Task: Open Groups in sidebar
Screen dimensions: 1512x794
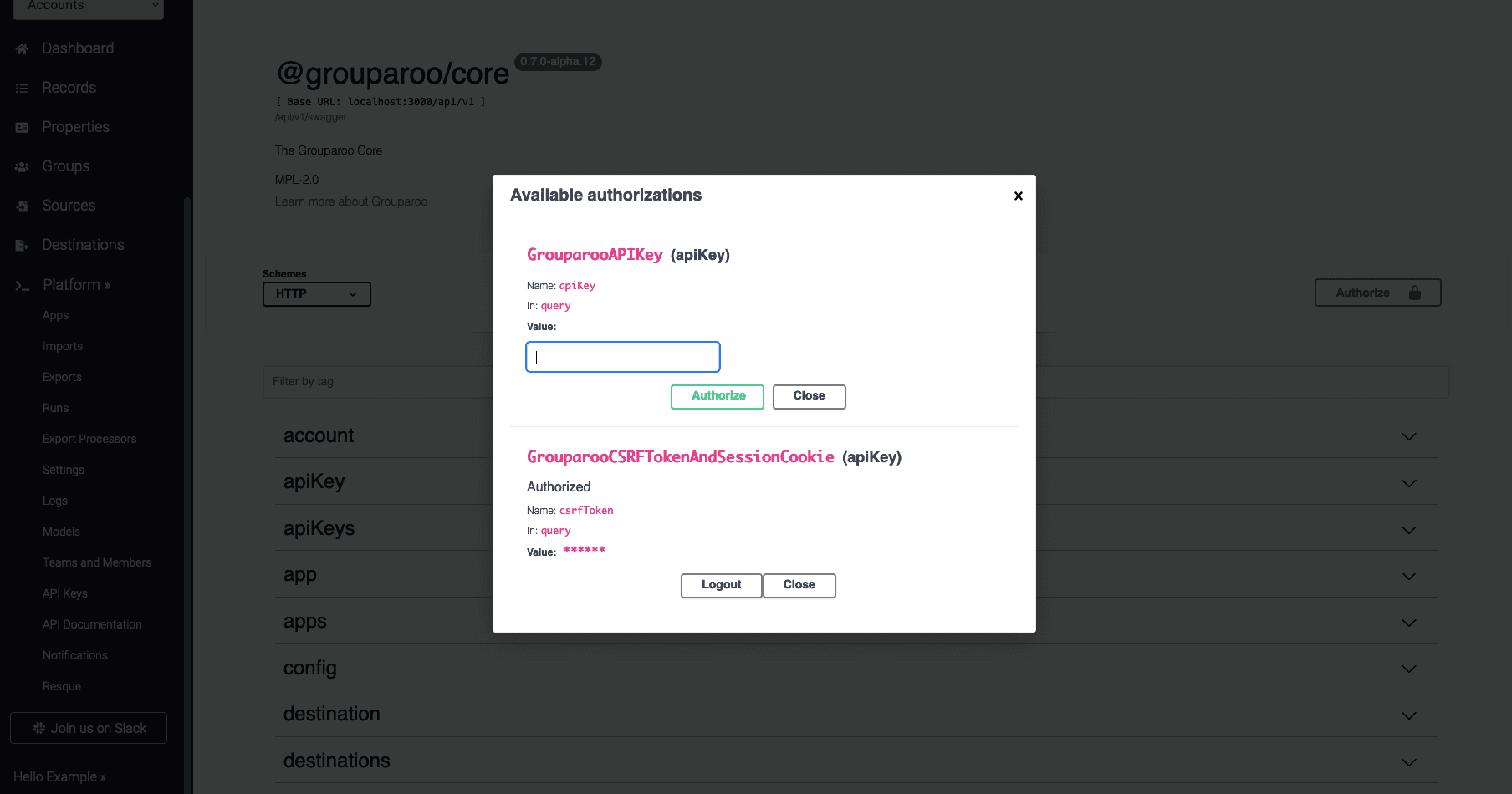Action: [65, 166]
